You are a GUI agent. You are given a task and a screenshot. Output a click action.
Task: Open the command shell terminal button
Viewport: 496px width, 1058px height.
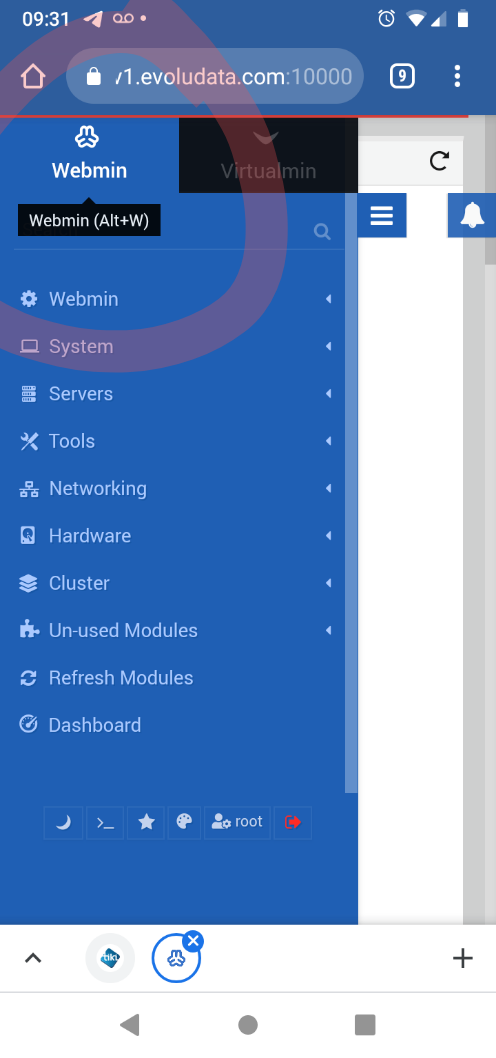click(x=105, y=823)
